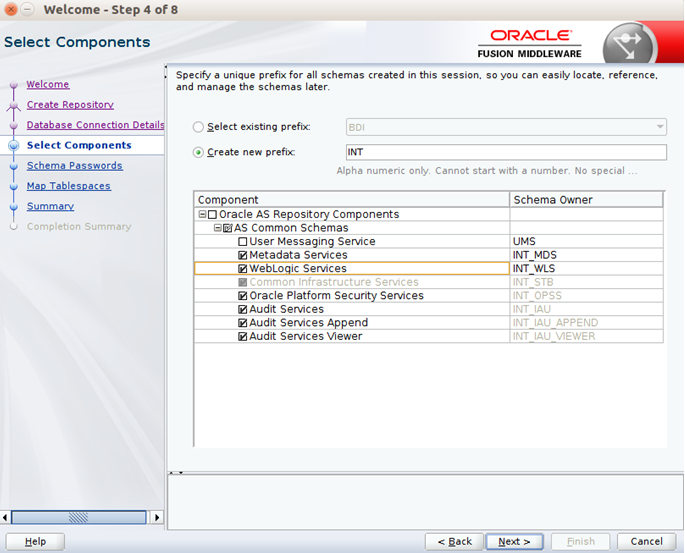The image size is (685, 553).
Task: Choose the 'Create new prefix' radio option
Action: click(x=198, y=152)
